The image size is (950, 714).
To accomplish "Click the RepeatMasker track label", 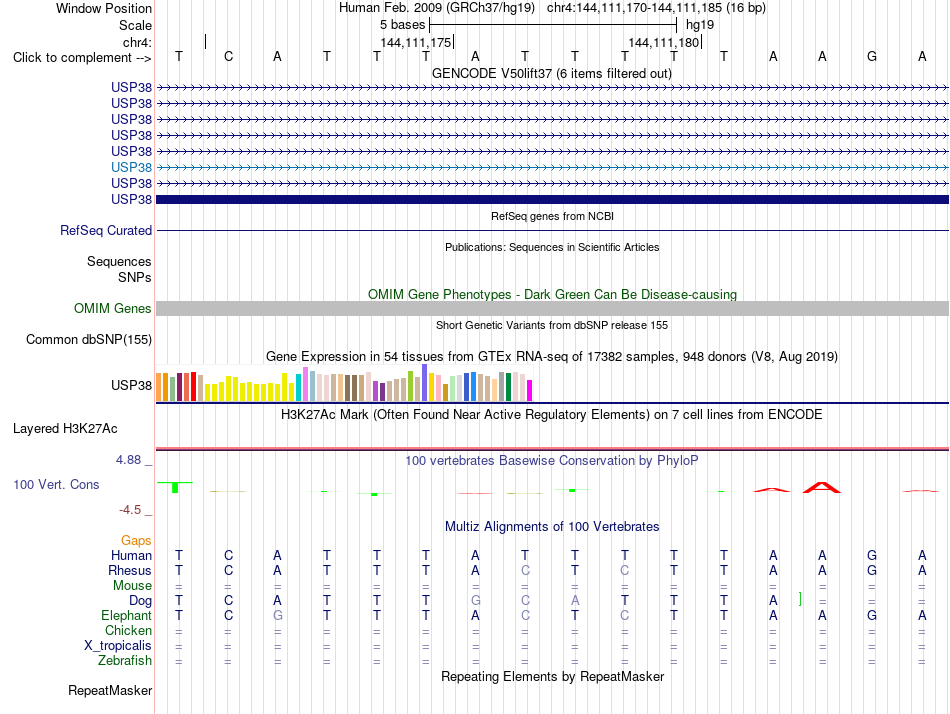I will [110, 690].
